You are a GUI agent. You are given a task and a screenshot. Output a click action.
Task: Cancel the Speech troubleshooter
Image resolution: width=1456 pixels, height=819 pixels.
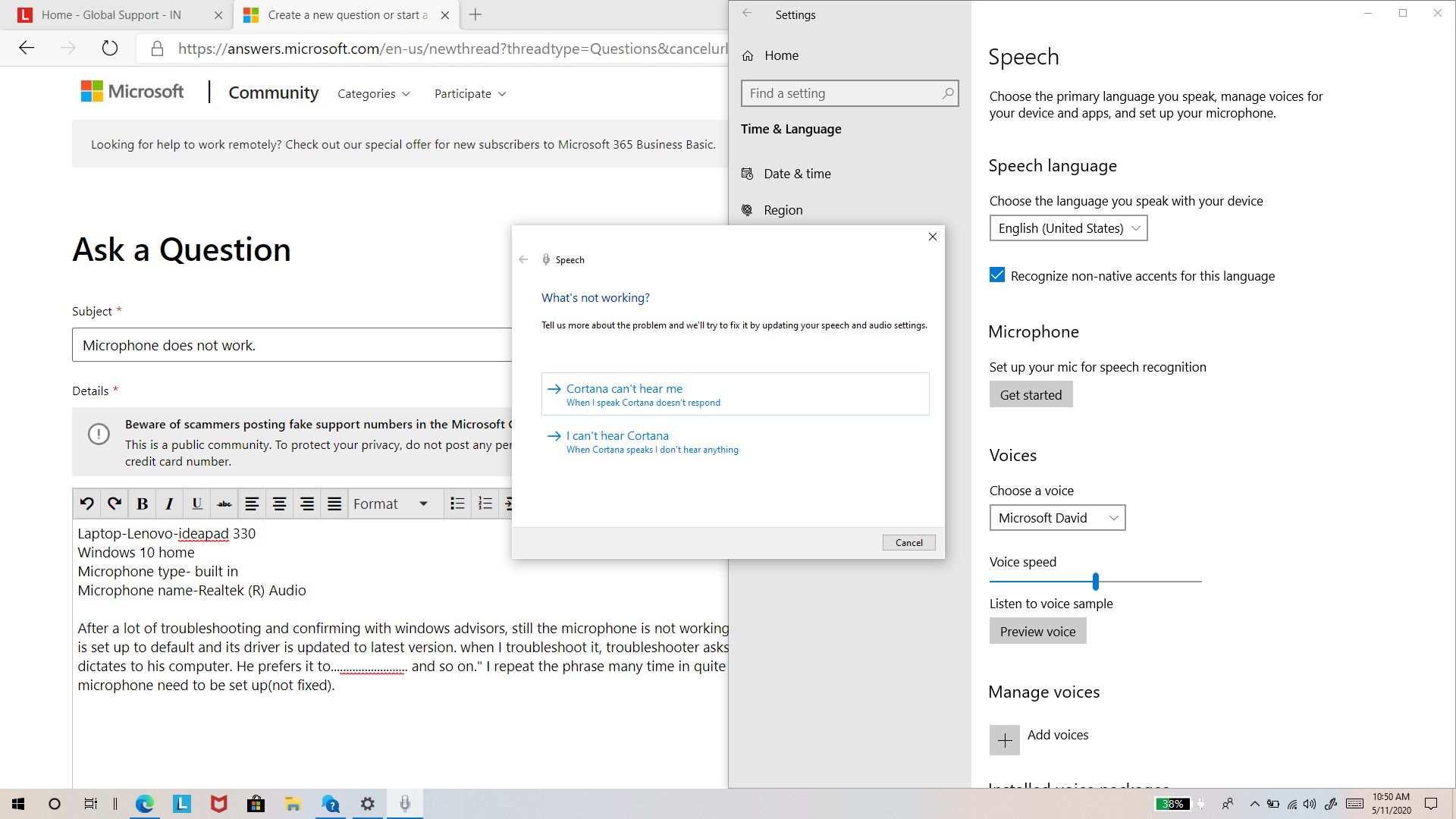tap(908, 542)
